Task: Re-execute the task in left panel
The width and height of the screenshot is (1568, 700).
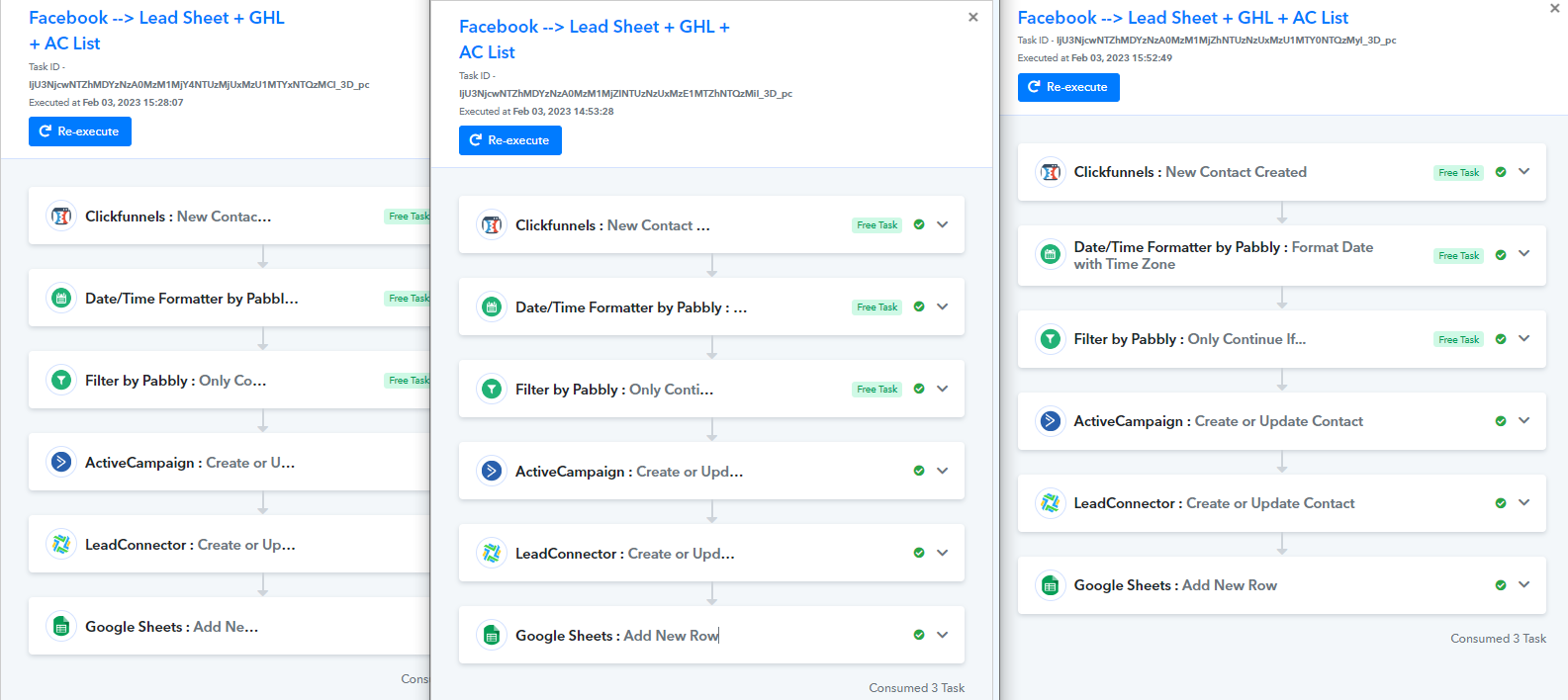Action: tap(80, 131)
